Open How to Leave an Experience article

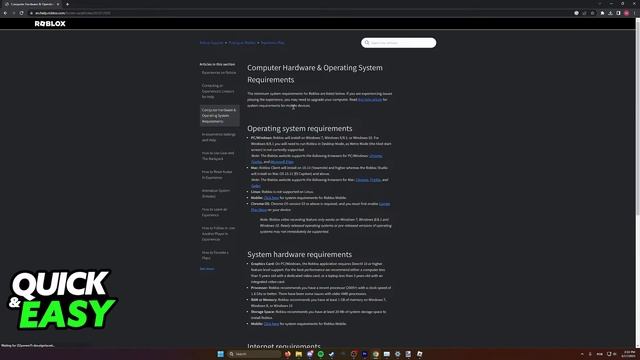(x=214, y=212)
